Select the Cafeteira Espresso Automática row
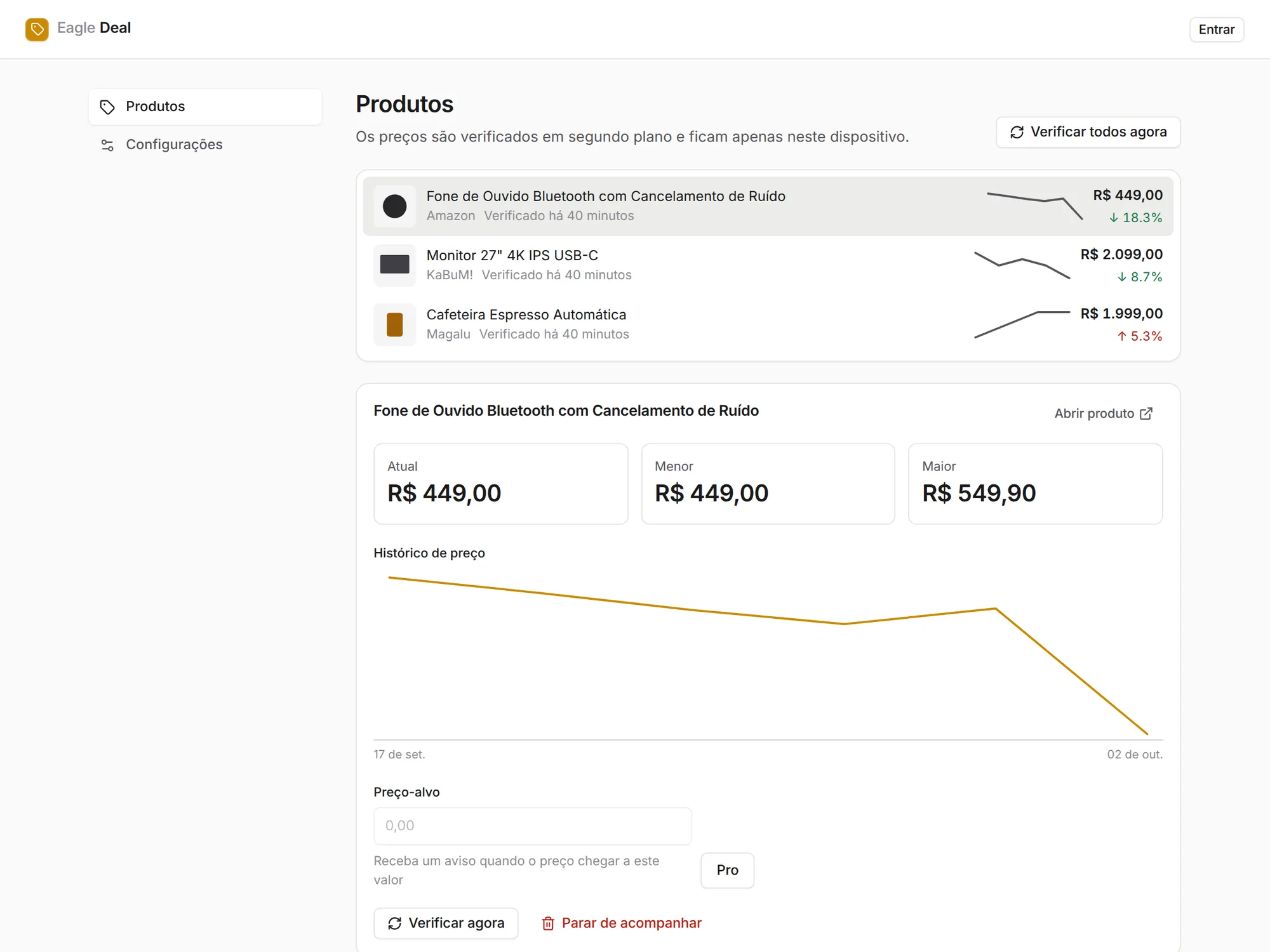The height and width of the screenshot is (952, 1270). pos(768,324)
